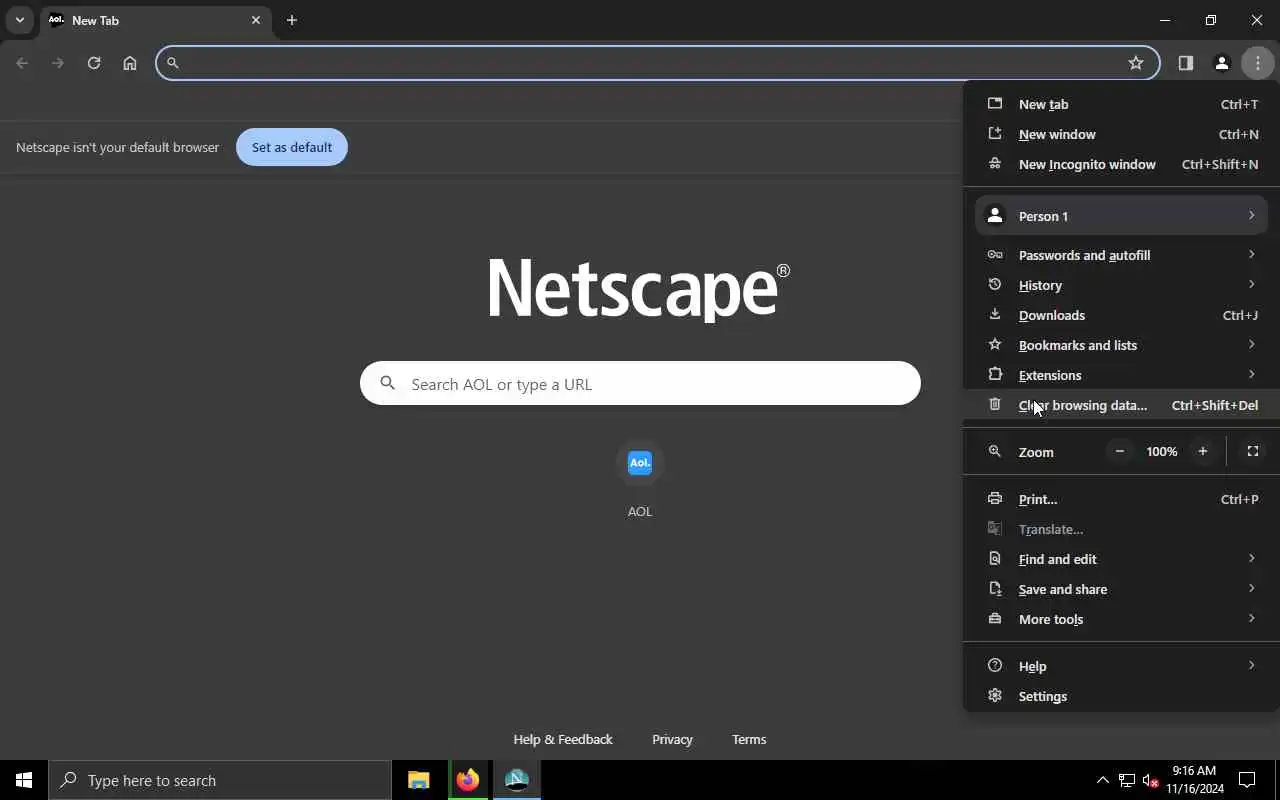The image size is (1280, 800).
Task: Expand Find and edit submenu
Action: click(x=1122, y=559)
